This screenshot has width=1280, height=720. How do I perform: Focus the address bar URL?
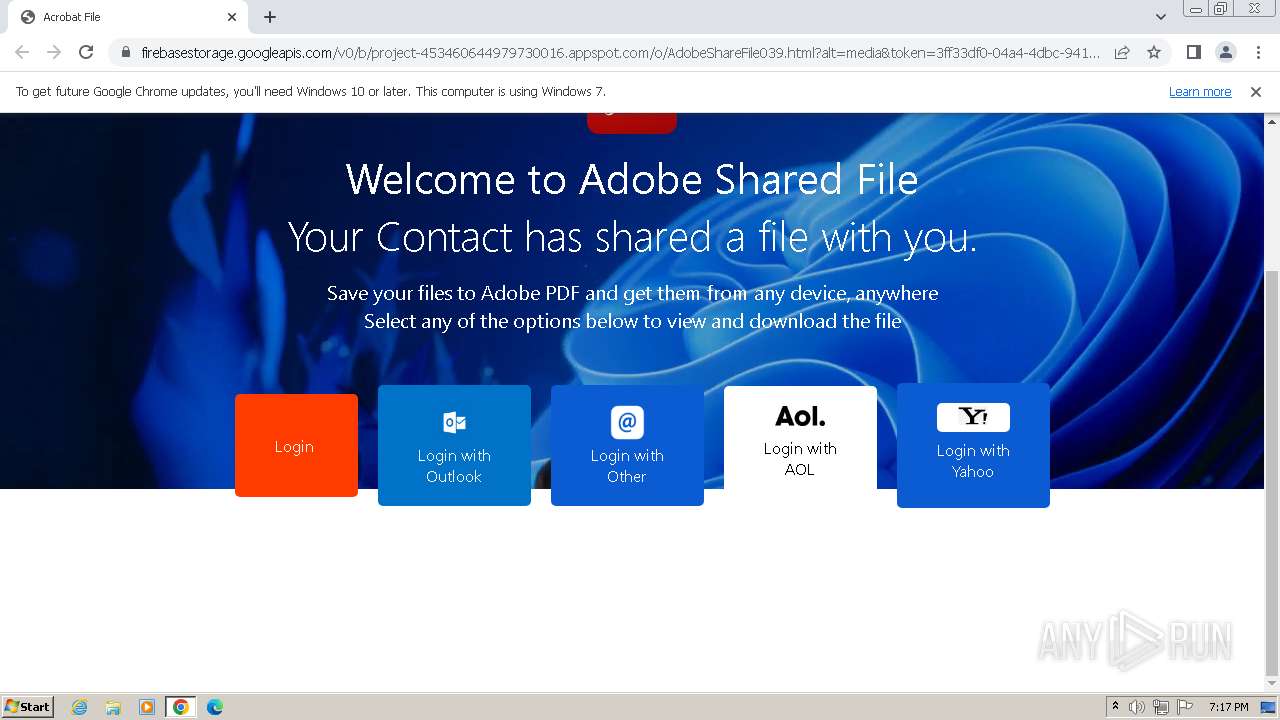[x=620, y=52]
